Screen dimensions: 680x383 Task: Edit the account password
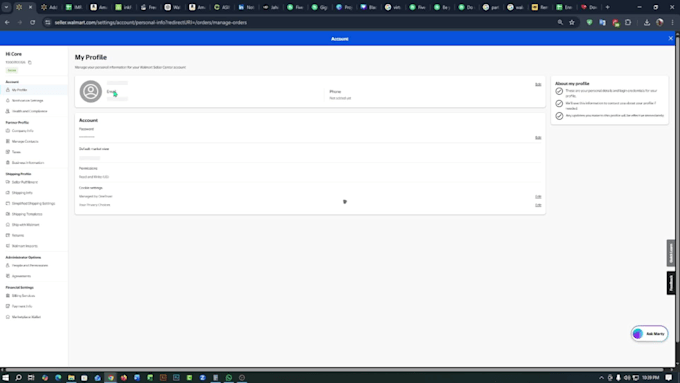[x=538, y=137]
